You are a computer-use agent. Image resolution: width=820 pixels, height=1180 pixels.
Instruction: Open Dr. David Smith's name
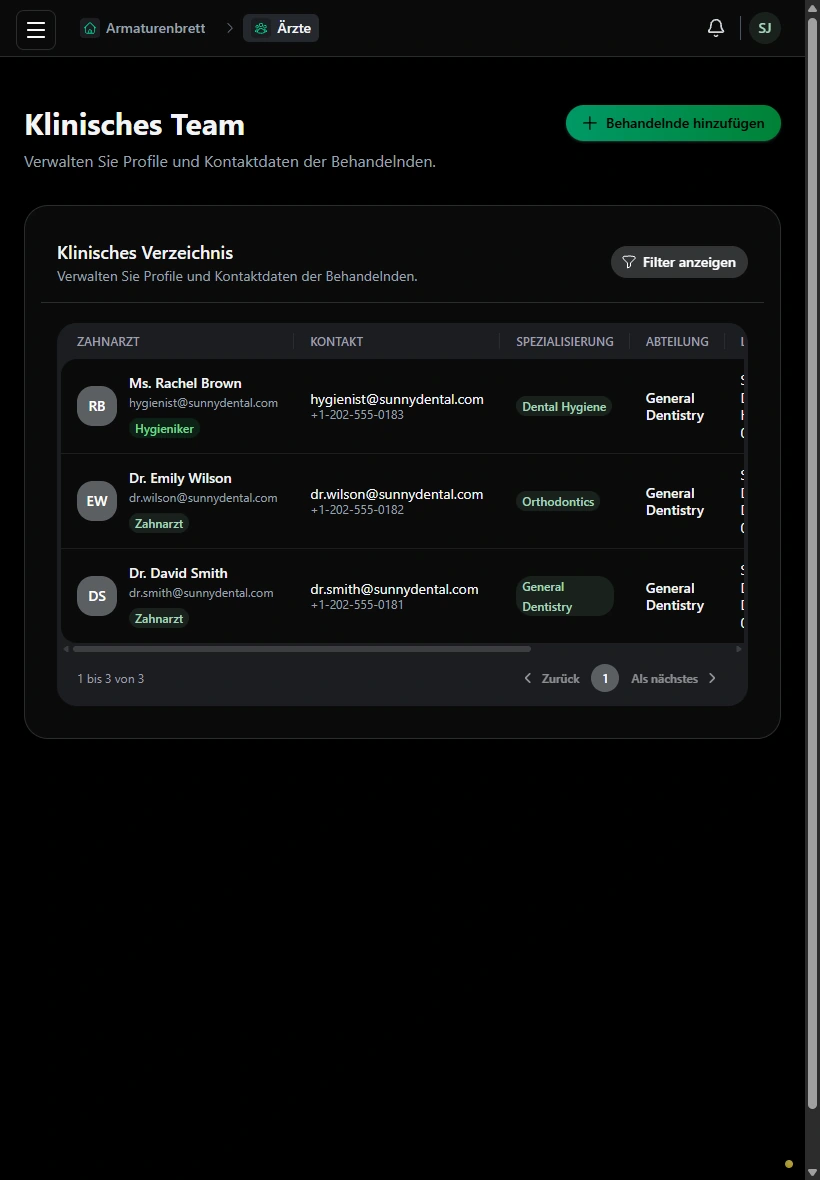tap(178, 573)
